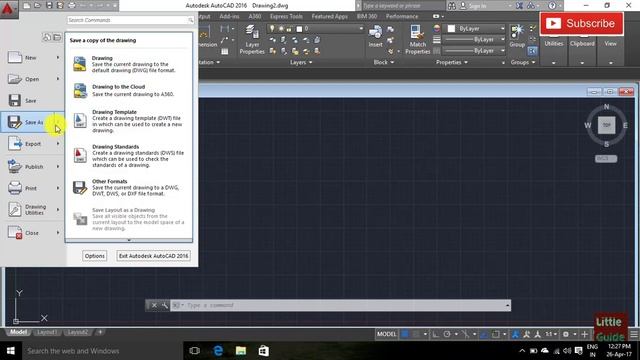Choose Drawing Standards DWS option
Viewport: 640px width, 360px height.
click(x=129, y=156)
